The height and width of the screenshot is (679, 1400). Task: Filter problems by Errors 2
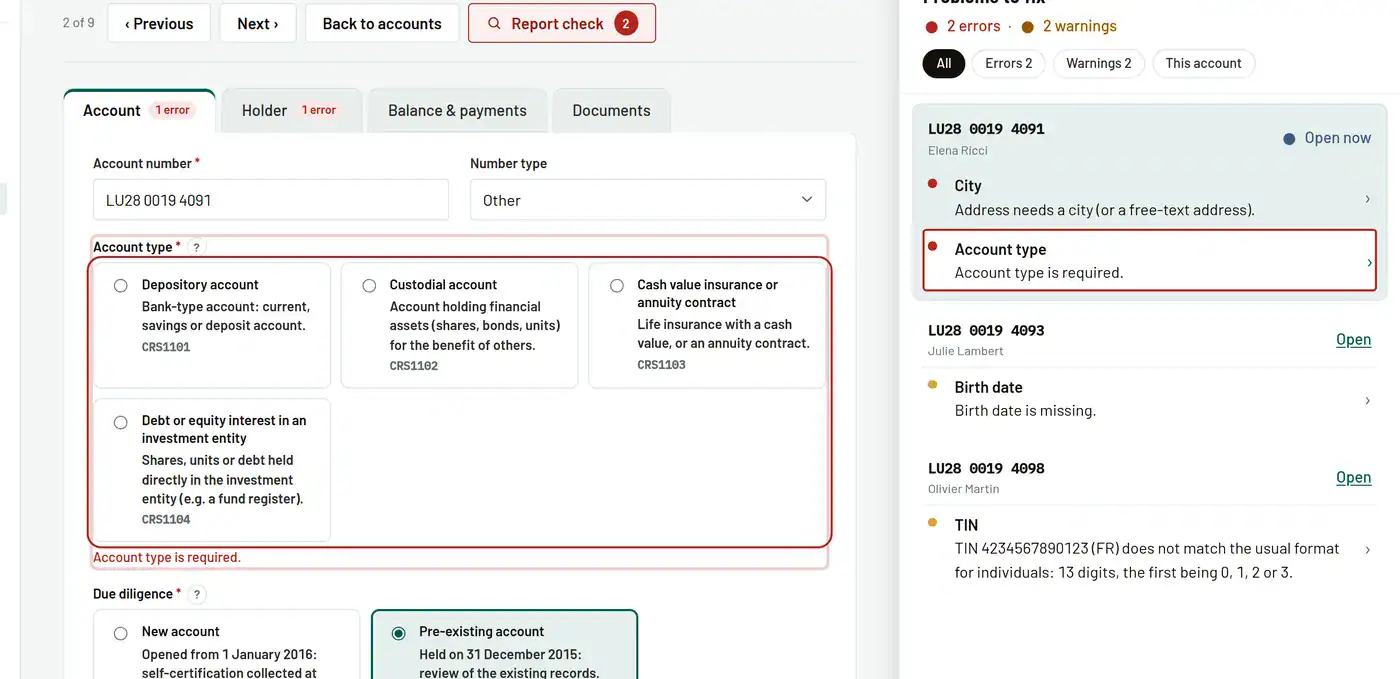pos(1008,63)
